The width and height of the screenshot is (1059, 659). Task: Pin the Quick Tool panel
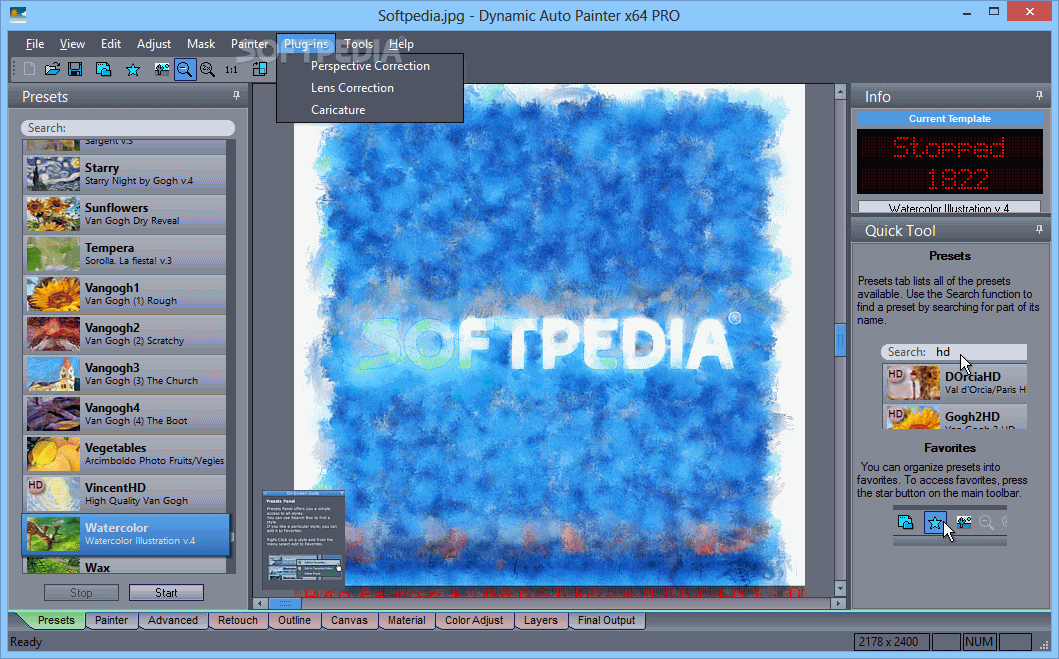tap(1039, 230)
